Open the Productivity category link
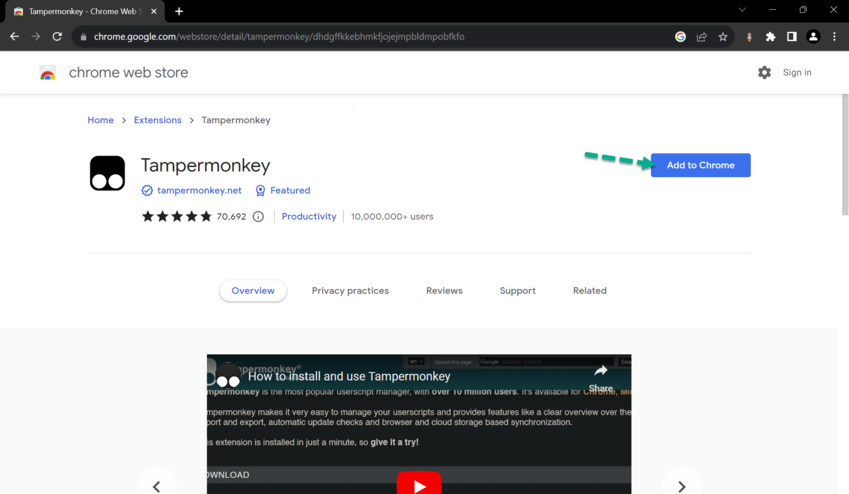Viewport: 849px width, 494px height. click(x=309, y=217)
